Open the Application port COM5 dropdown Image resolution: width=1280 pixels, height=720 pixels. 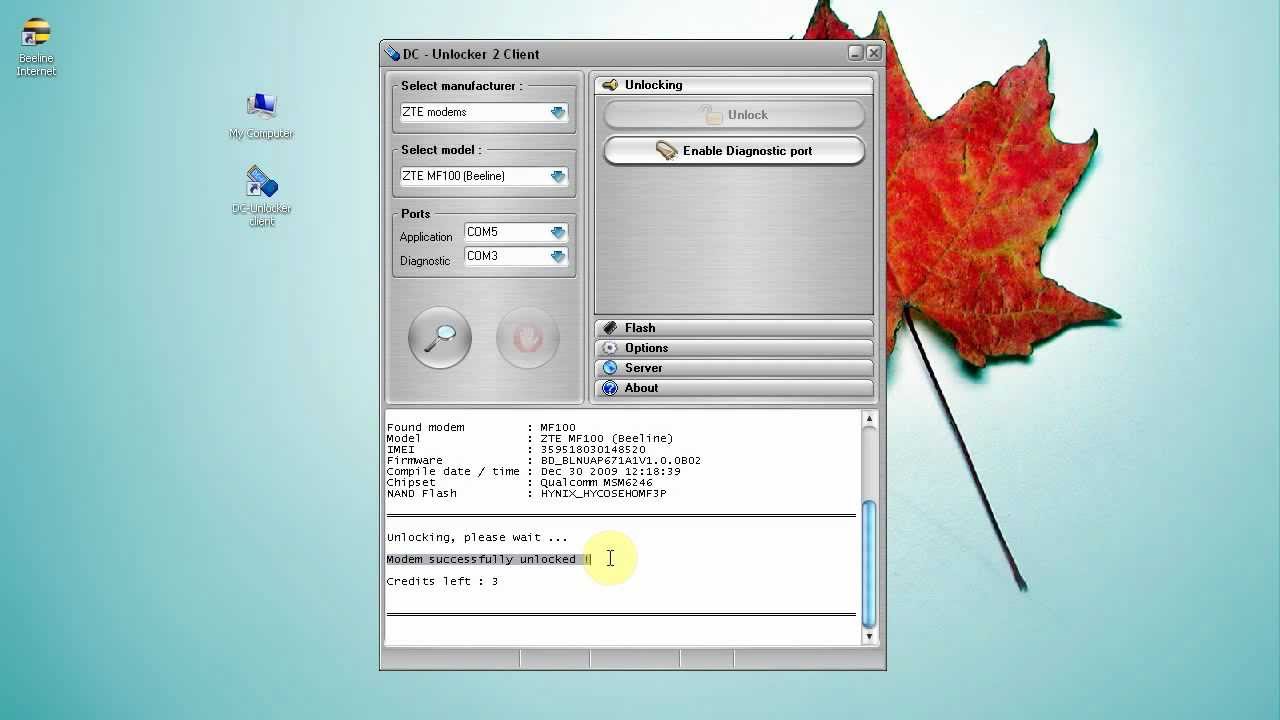click(x=516, y=232)
